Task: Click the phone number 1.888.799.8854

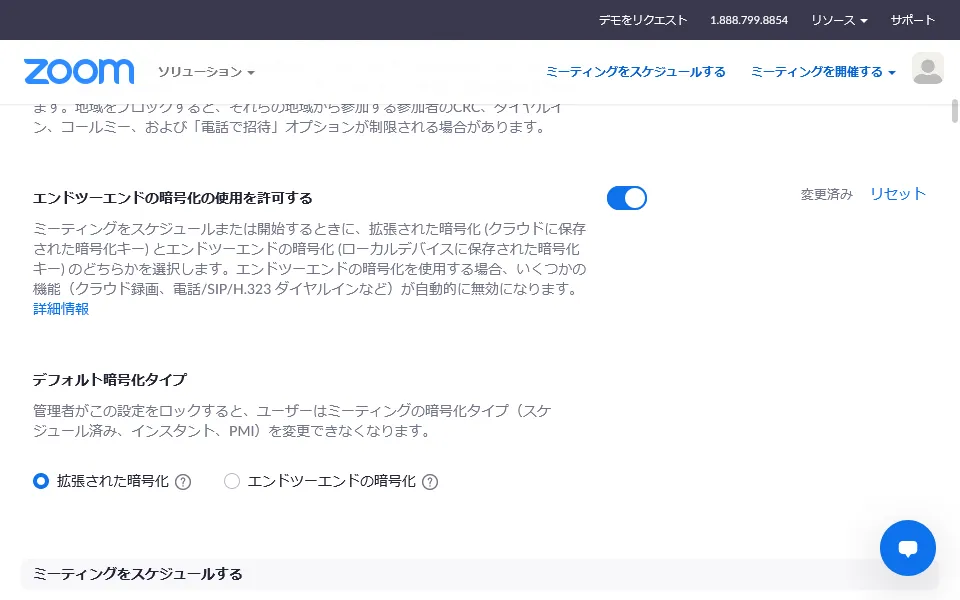Action: tap(749, 20)
